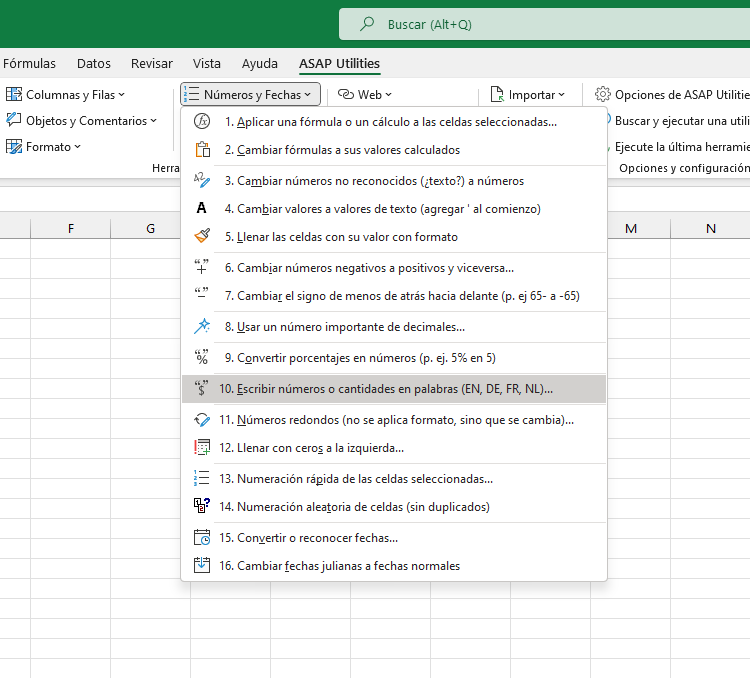Select the ASAP Utilities tab

click(340, 63)
